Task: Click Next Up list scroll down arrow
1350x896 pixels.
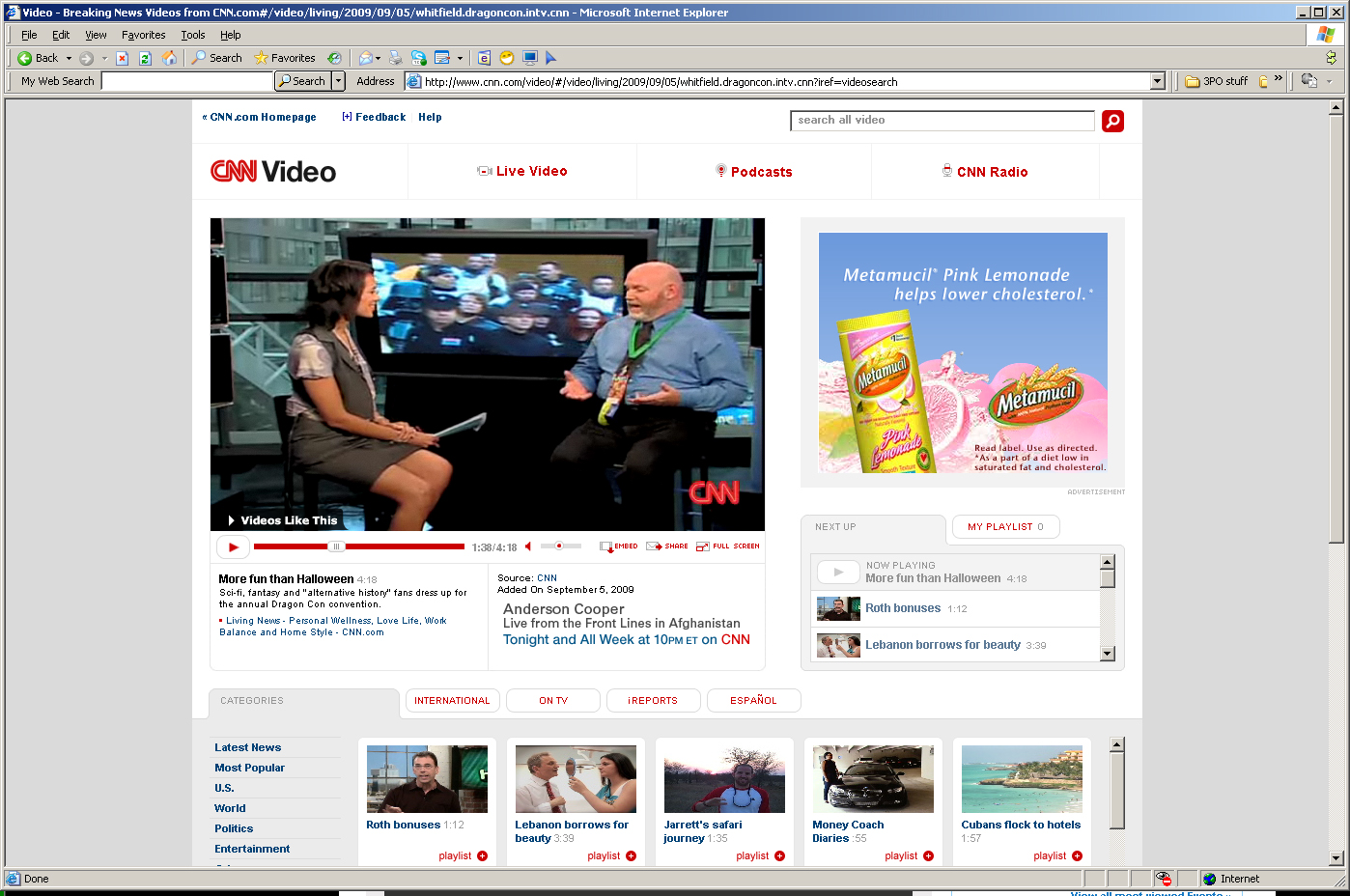Action: tap(1108, 654)
